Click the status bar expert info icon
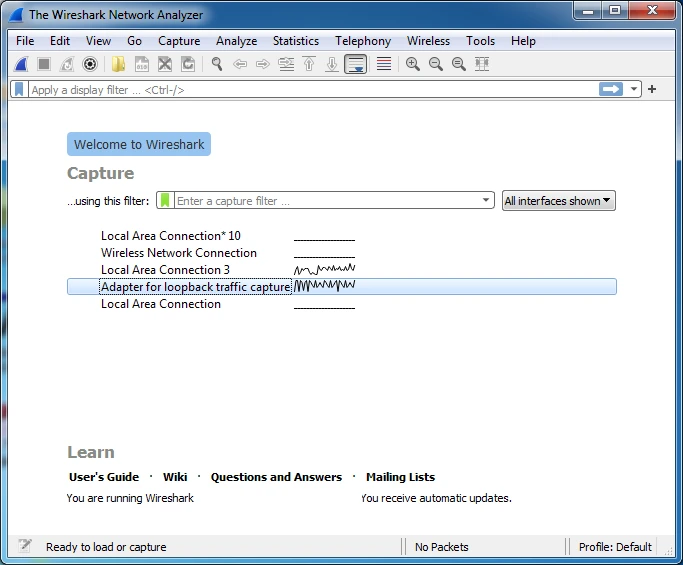683x565 pixels. 25,546
